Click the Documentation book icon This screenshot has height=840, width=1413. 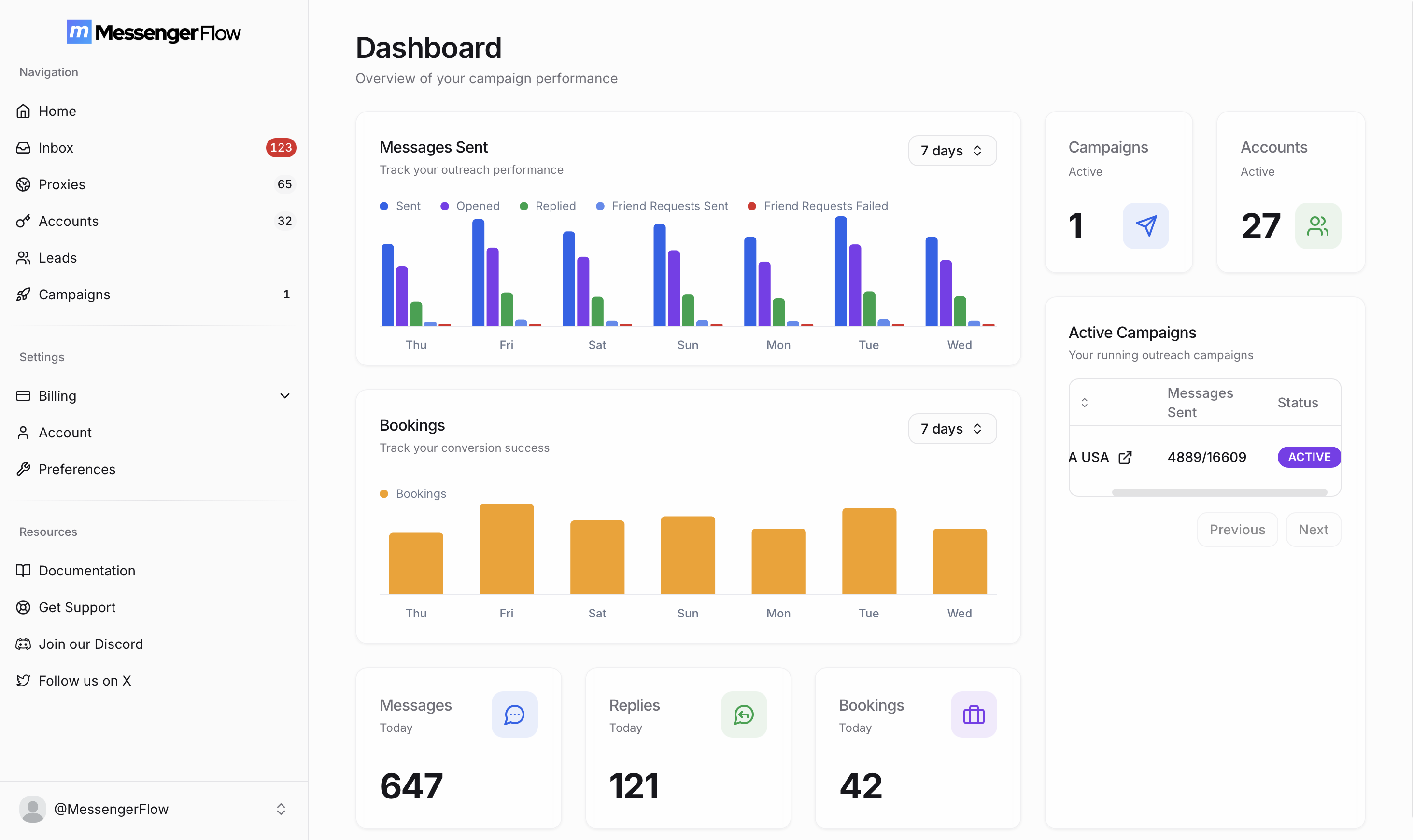click(x=23, y=571)
